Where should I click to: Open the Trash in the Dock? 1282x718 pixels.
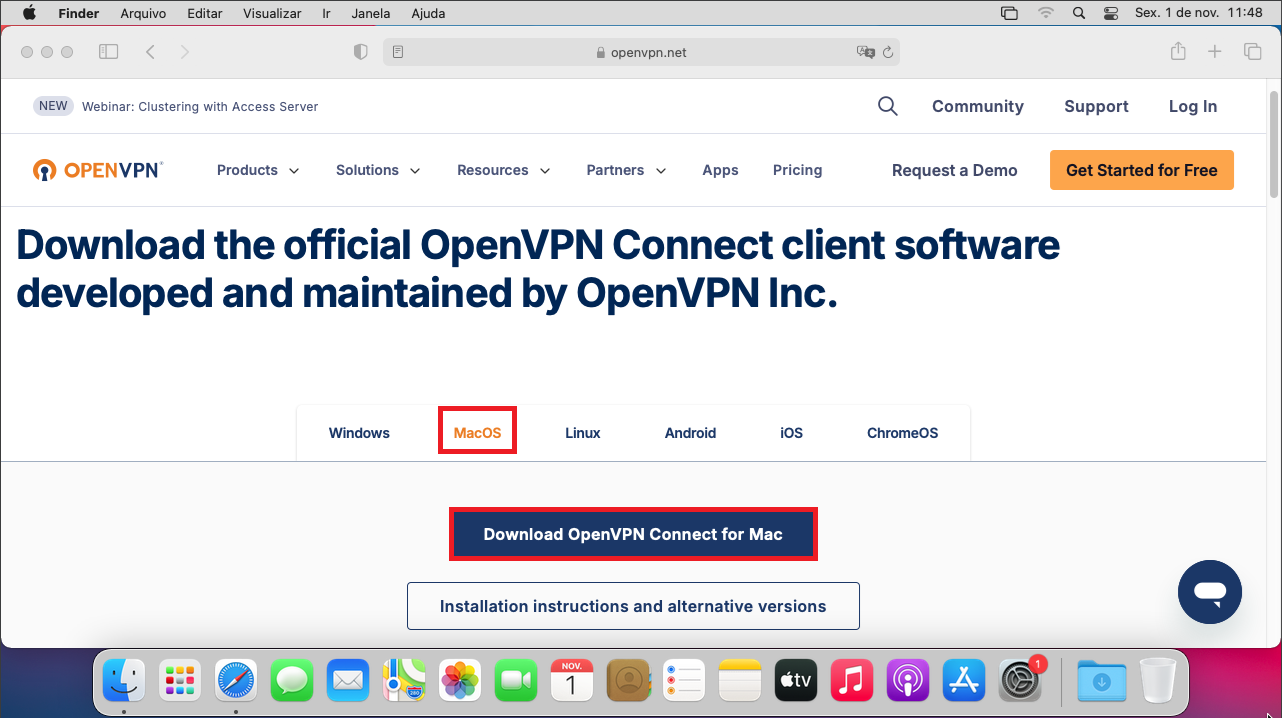(x=1157, y=681)
